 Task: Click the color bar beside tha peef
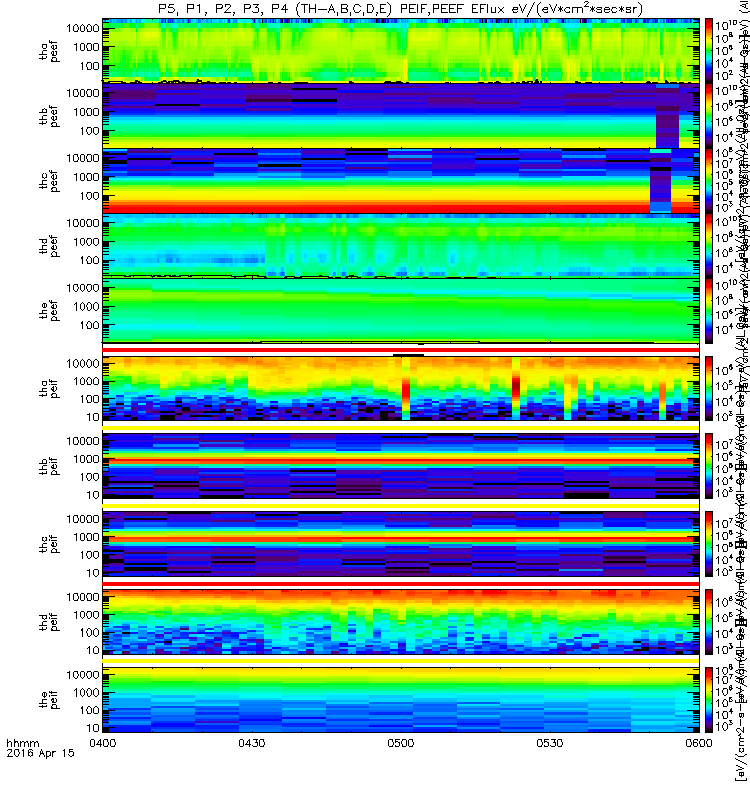(x=709, y=51)
